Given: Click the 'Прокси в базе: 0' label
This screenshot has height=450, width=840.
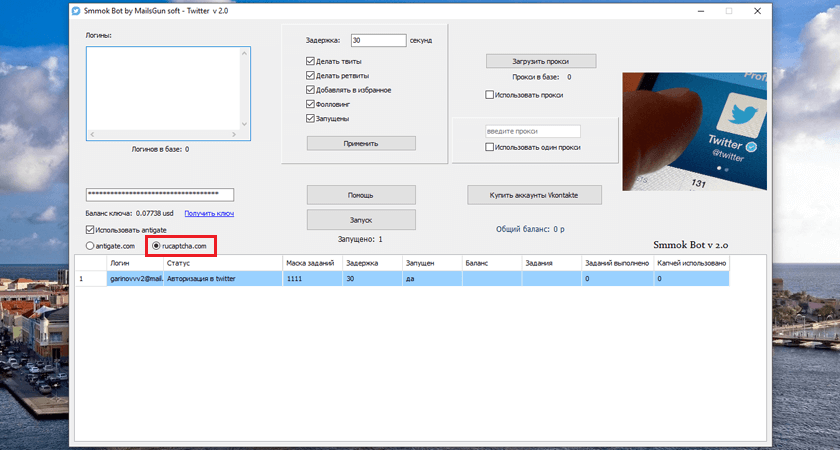Looking at the screenshot, I should 542,77.
